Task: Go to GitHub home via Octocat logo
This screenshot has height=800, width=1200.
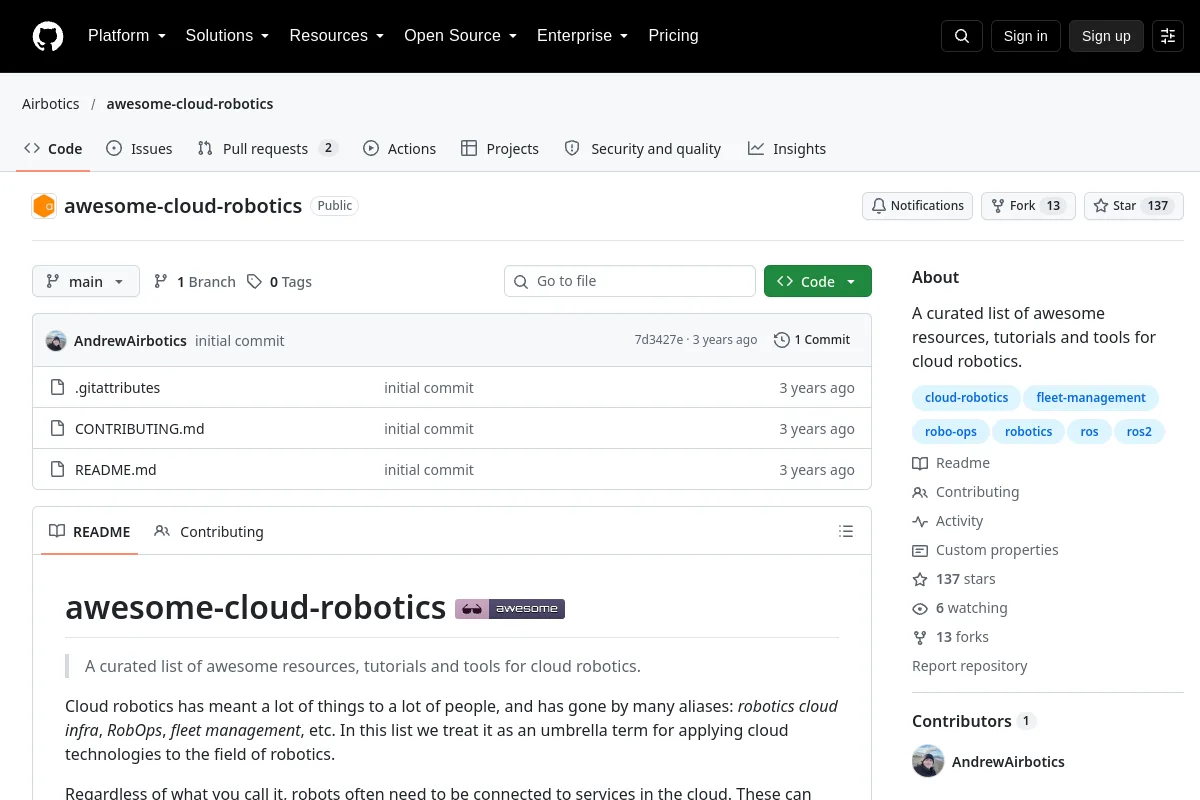Action: [x=48, y=36]
